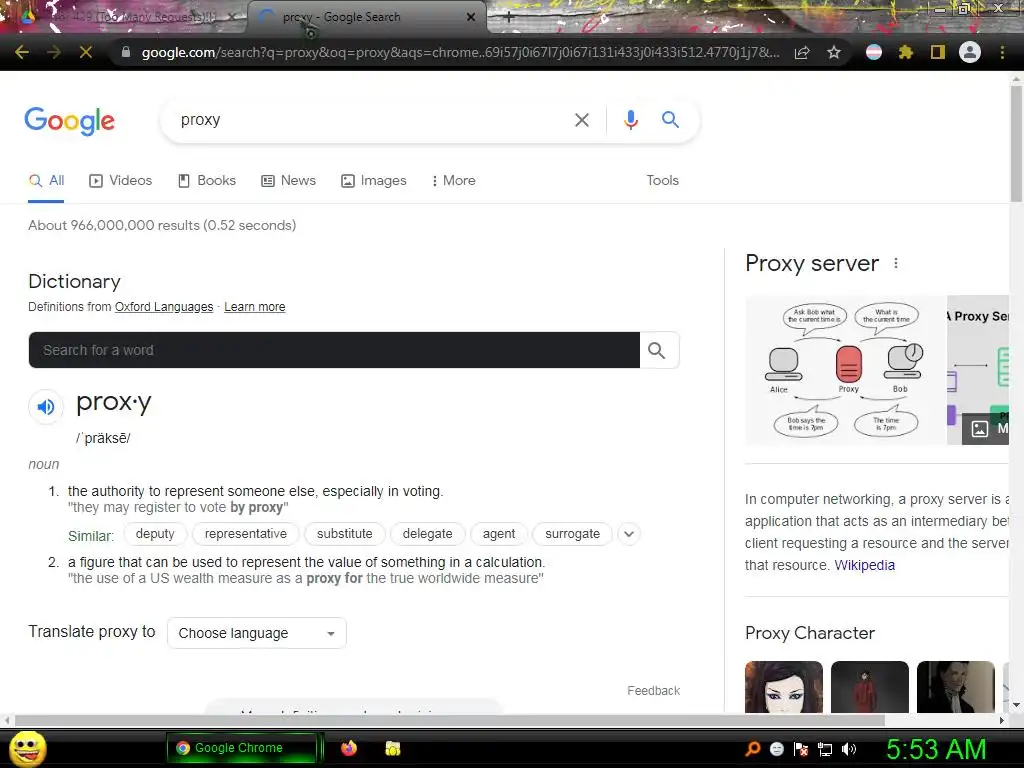Select the similar word surrogate
This screenshot has height=768, width=1024.
[573, 534]
